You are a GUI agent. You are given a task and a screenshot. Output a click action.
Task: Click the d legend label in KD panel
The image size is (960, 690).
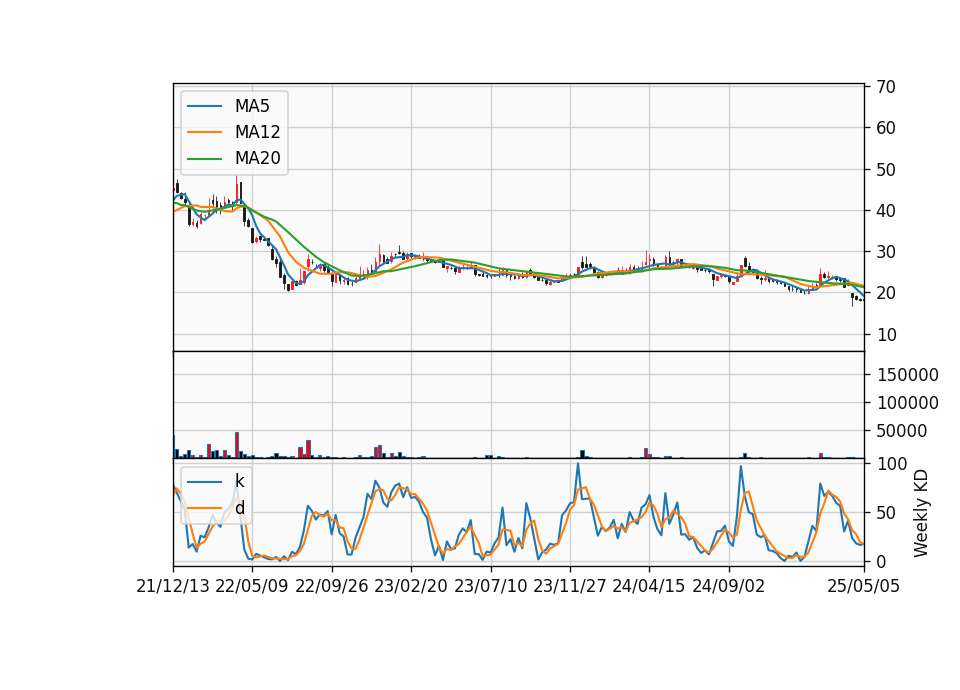tap(239, 508)
